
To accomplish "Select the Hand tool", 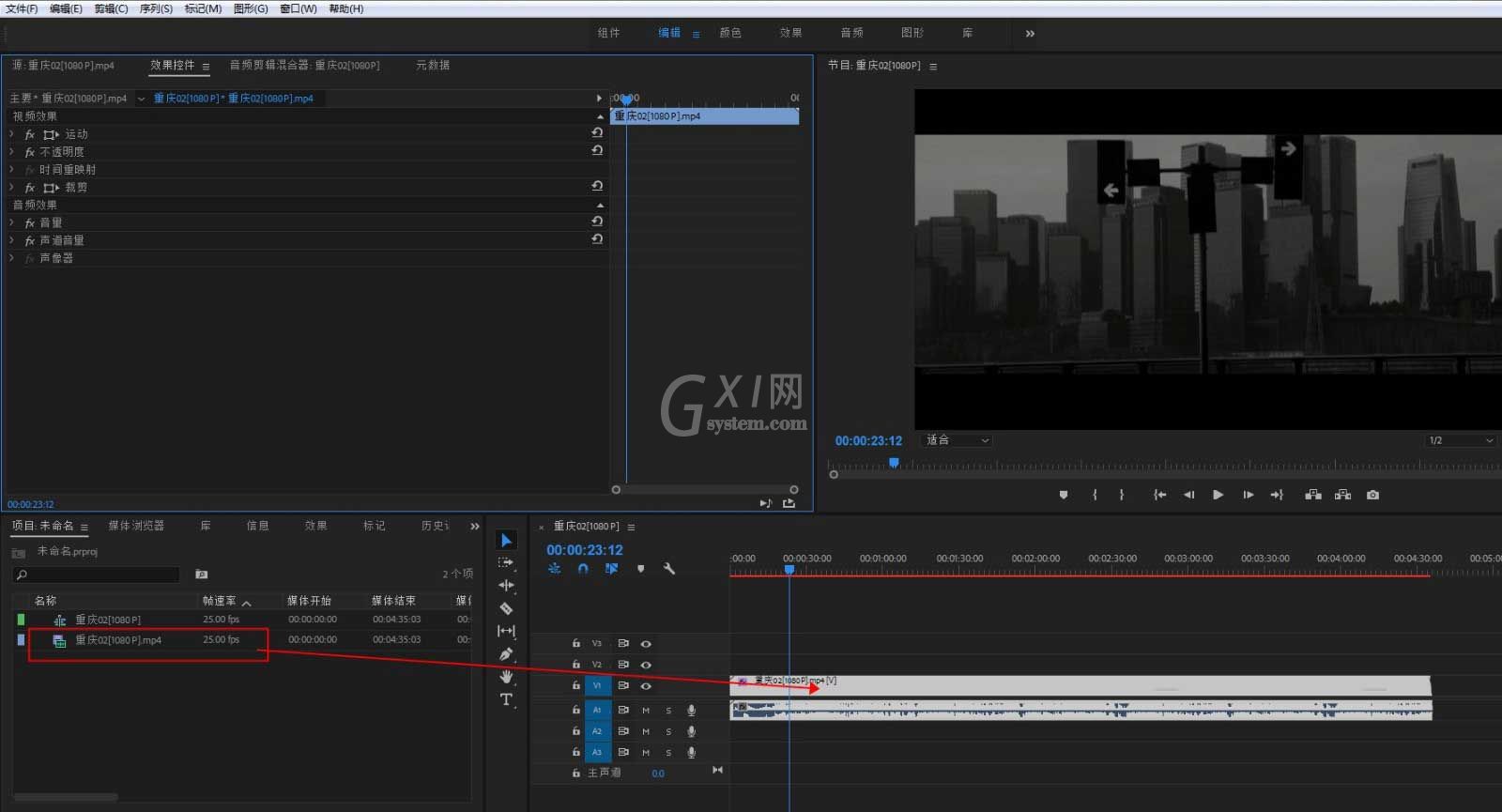I will coord(506,676).
